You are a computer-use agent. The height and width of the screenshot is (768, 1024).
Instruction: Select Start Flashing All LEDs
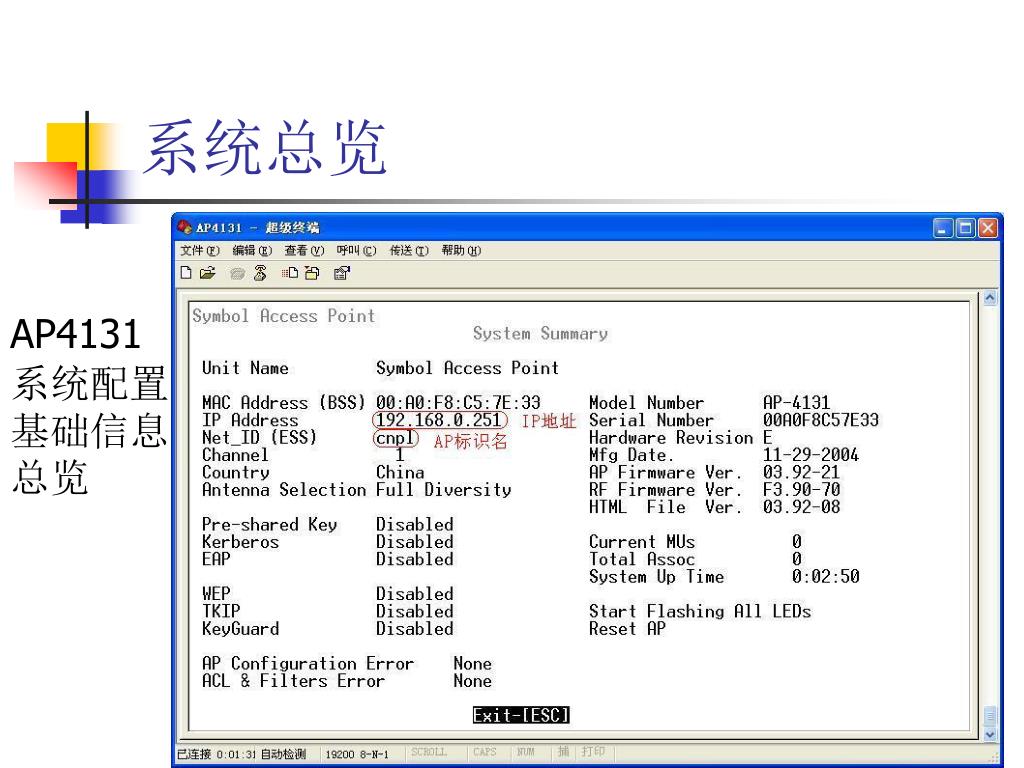[x=700, y=611]
